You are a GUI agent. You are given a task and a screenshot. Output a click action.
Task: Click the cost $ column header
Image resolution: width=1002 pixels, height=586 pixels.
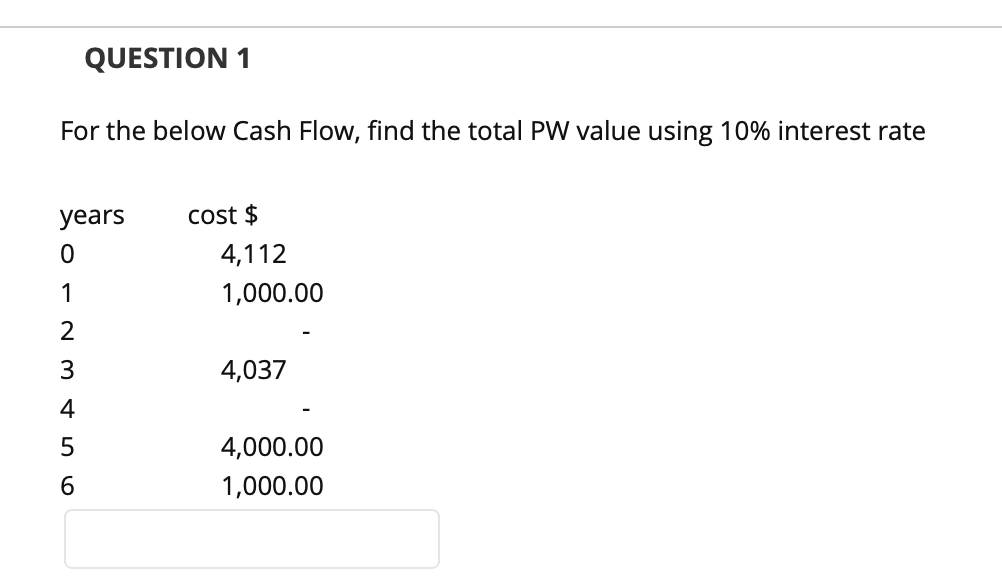click(222, 213)
